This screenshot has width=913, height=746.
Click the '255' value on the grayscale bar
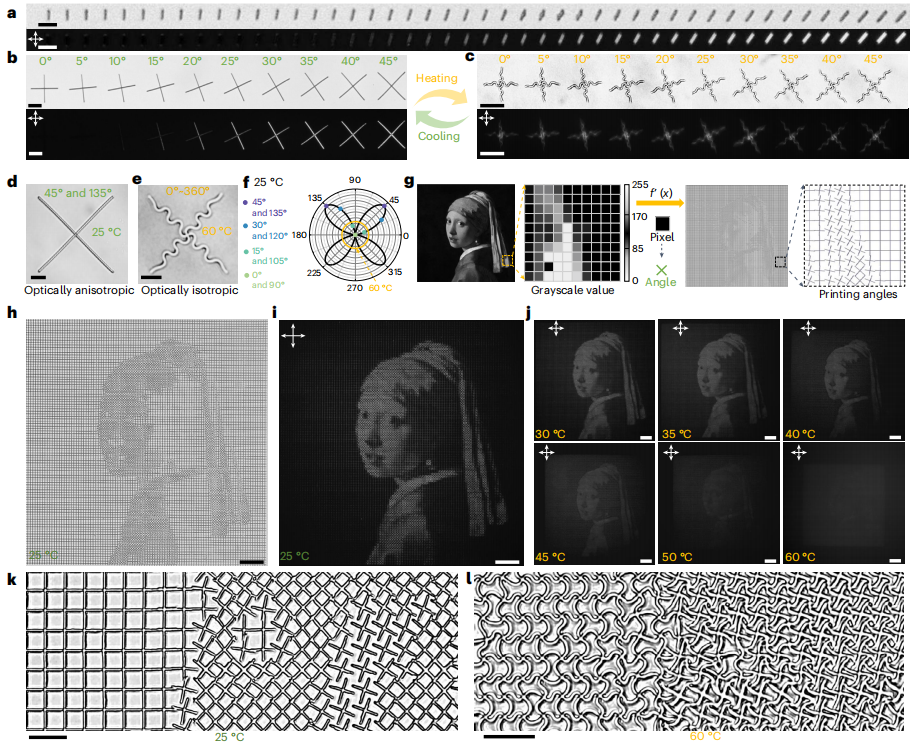click(640, 185)
